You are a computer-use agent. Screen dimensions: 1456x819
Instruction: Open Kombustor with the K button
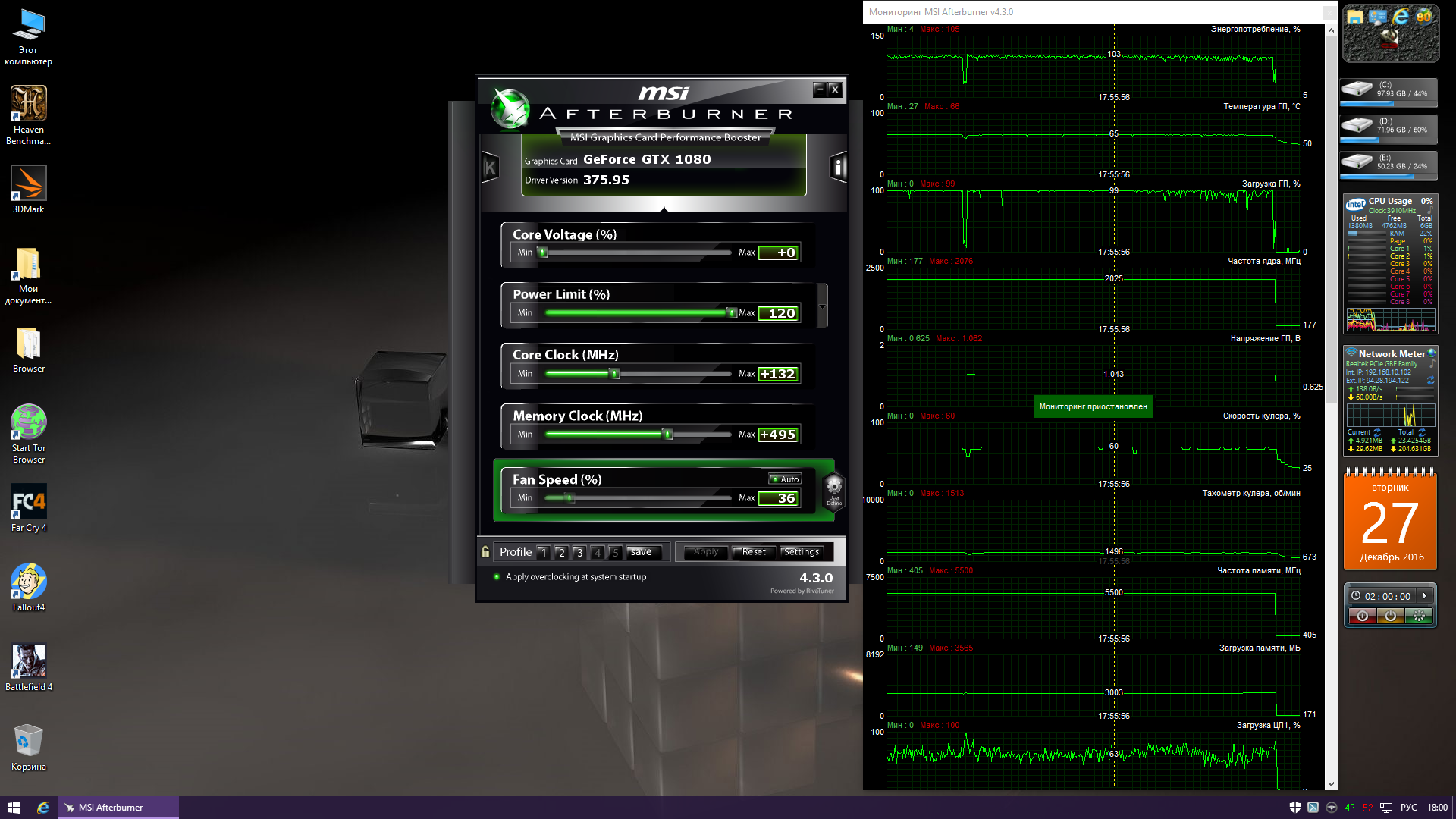490,168
